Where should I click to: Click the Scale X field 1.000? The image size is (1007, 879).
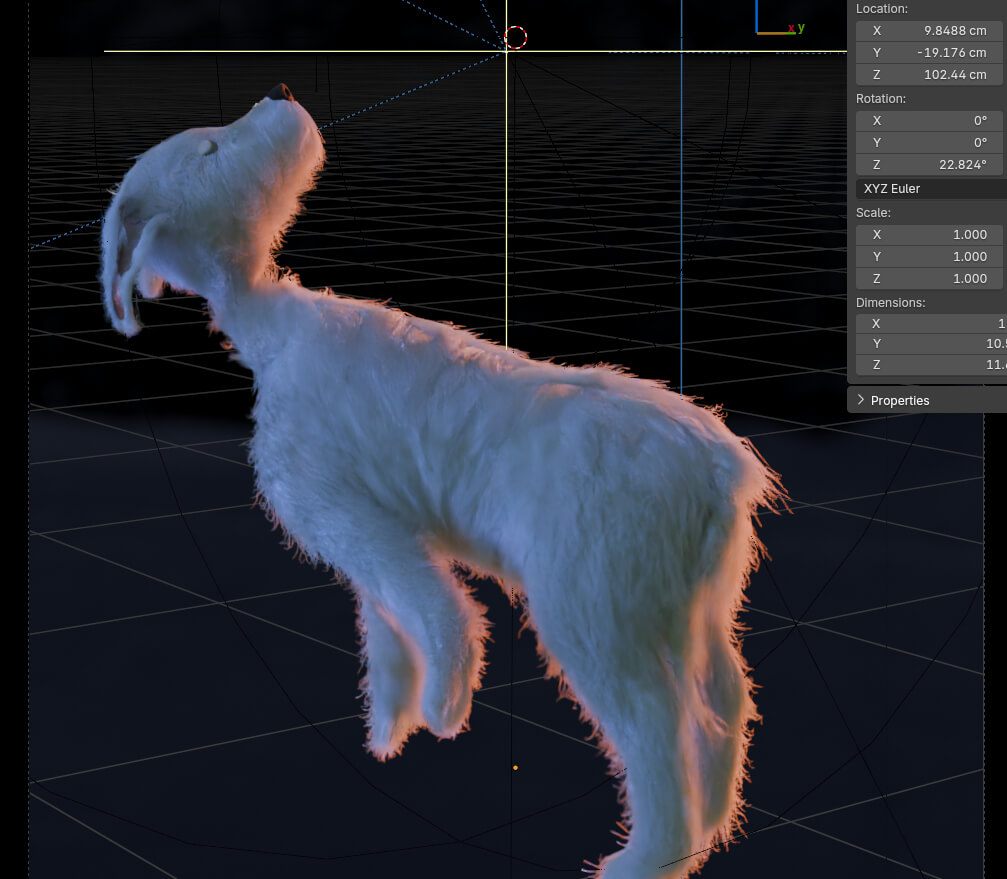(930, 235)
